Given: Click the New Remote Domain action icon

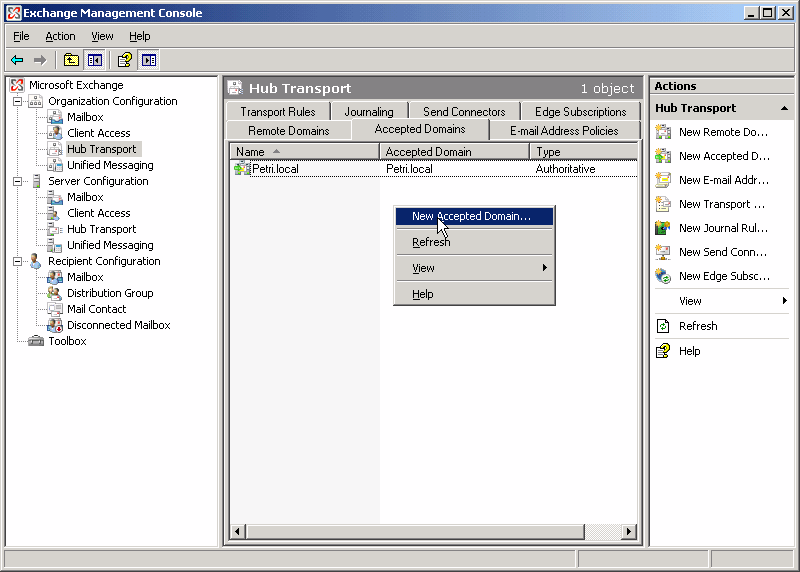Looking at the screenshot, I should pyautogui.click(x=663, y=132).
